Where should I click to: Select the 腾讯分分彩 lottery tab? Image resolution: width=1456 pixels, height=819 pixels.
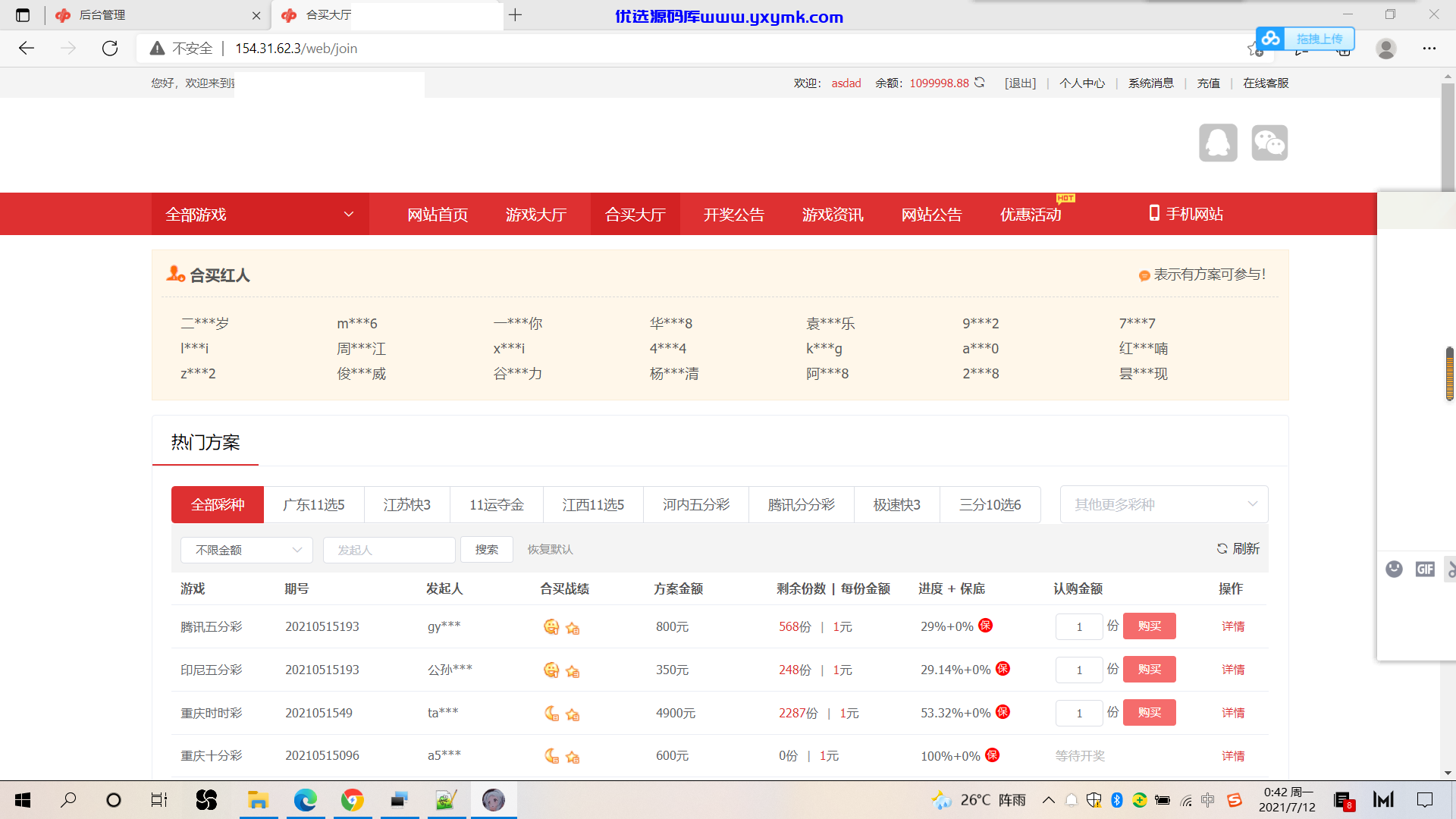click(x=801, y=504)
